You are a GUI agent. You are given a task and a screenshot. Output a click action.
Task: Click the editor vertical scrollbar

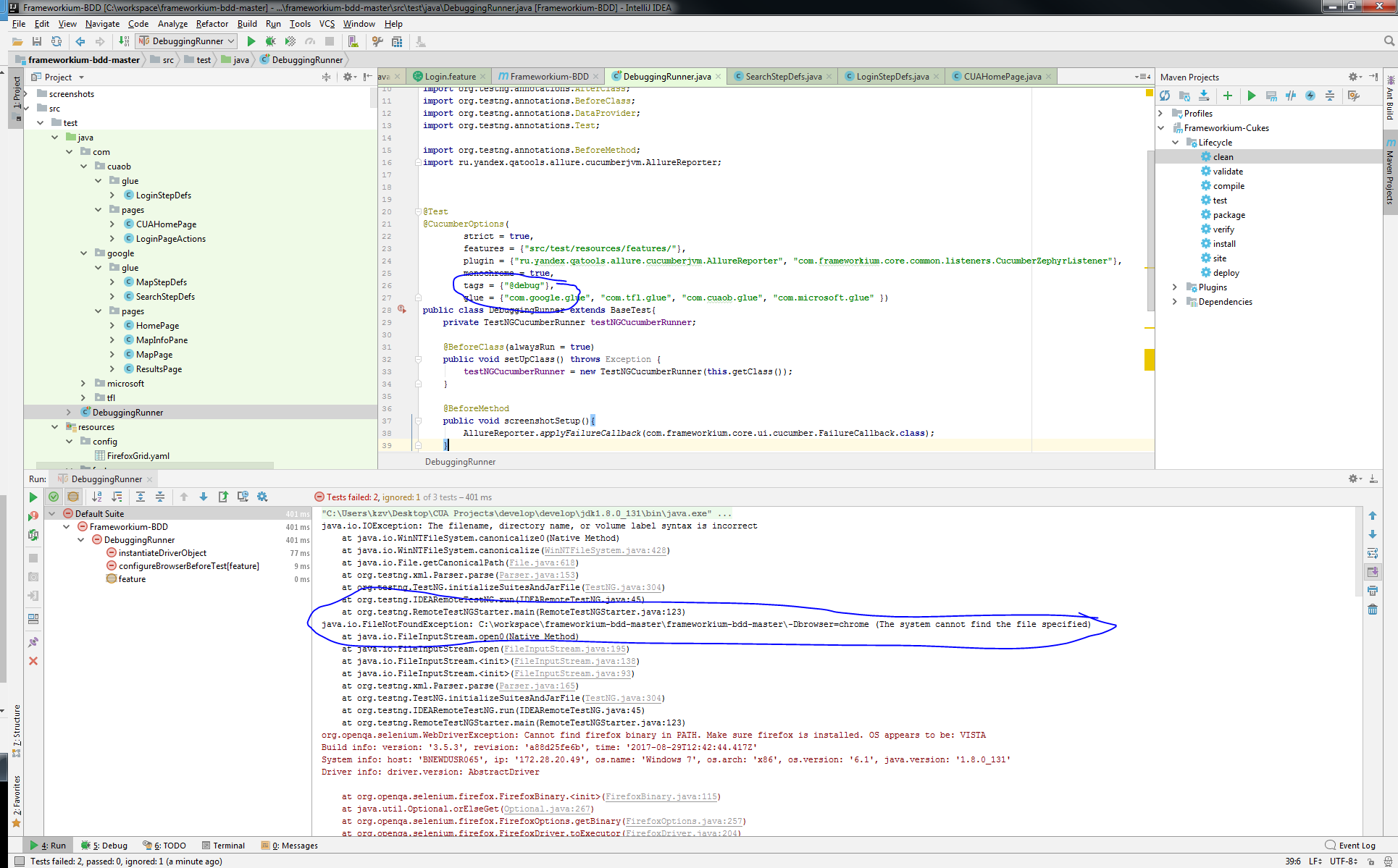pos(1150,230)
